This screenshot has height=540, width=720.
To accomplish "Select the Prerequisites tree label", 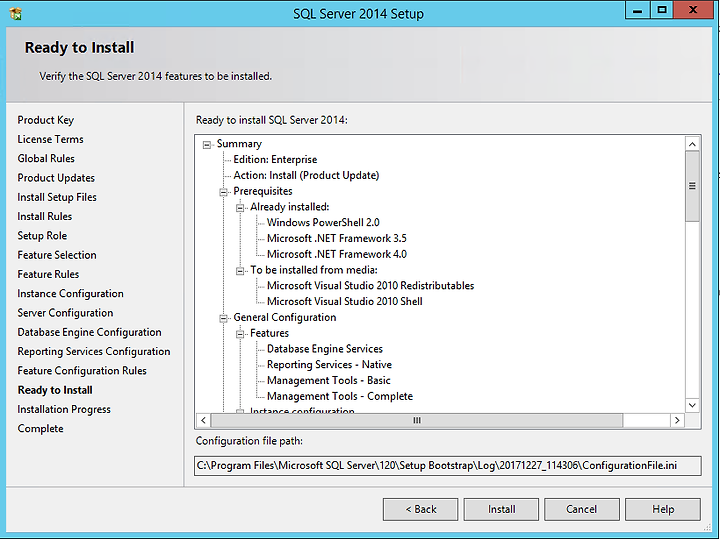I will [263, 191].
